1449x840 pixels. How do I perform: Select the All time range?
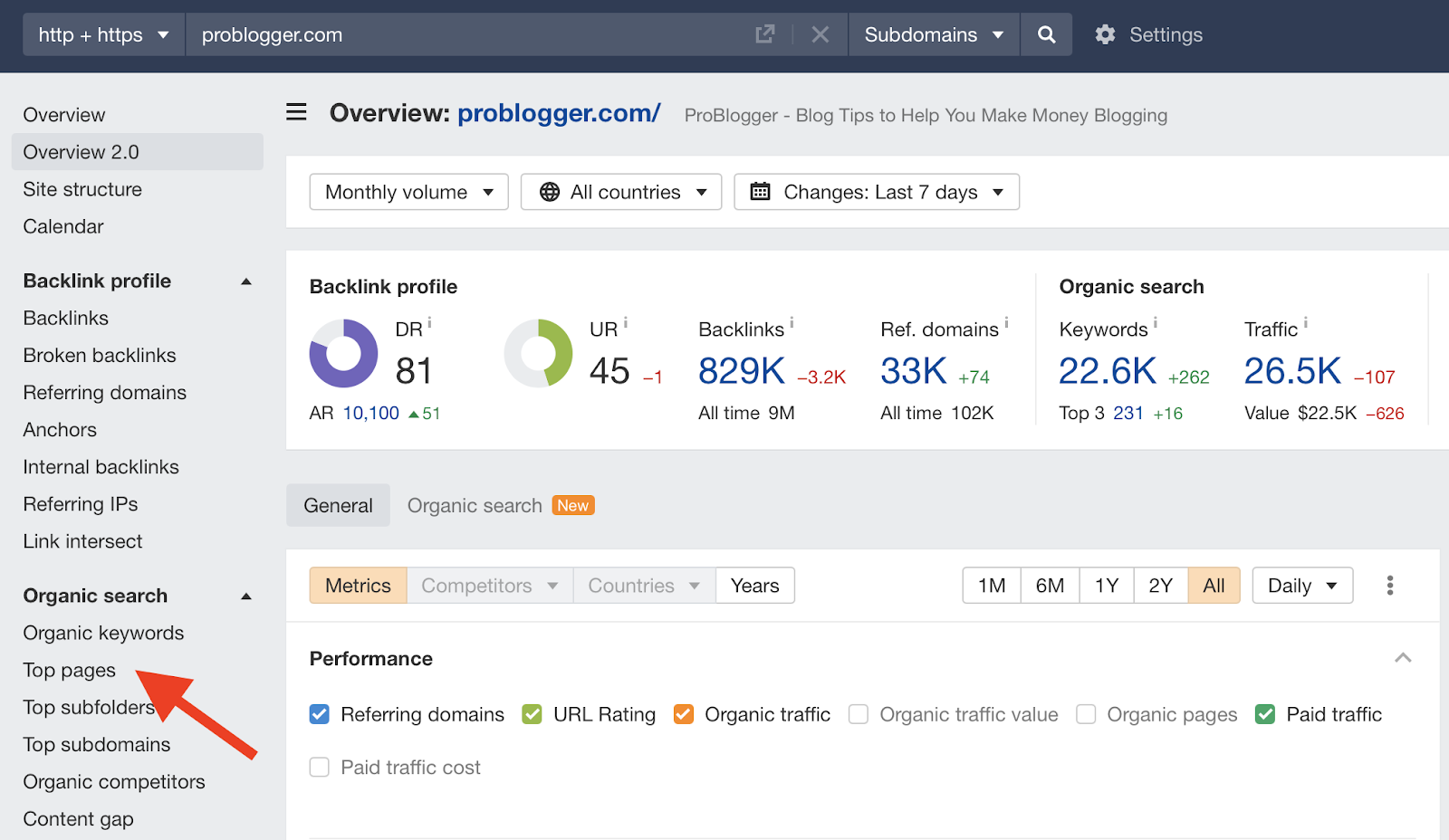pos(1214,586)
